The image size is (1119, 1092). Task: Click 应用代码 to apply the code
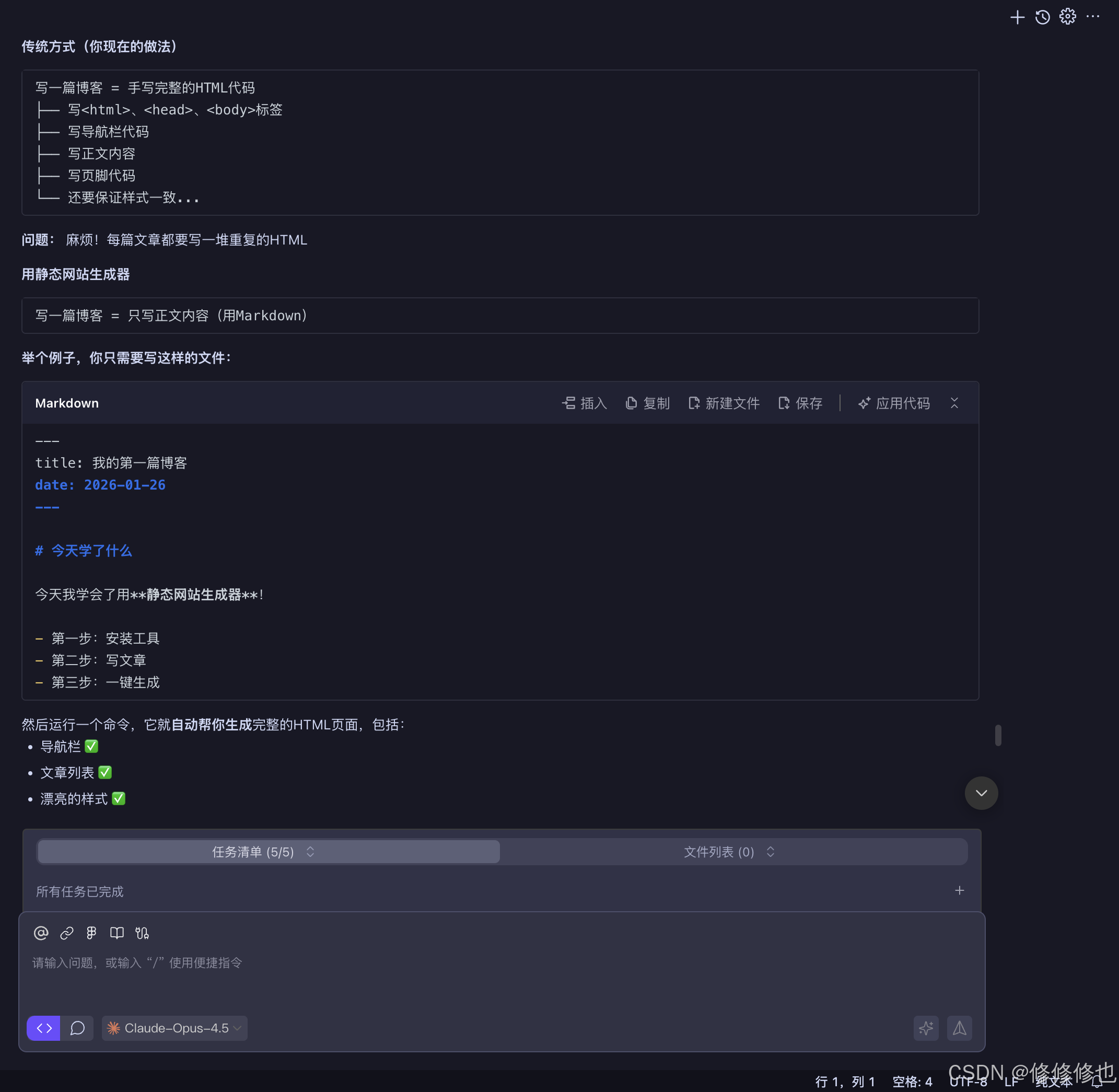pyautogui.click(x=894, y=403)
